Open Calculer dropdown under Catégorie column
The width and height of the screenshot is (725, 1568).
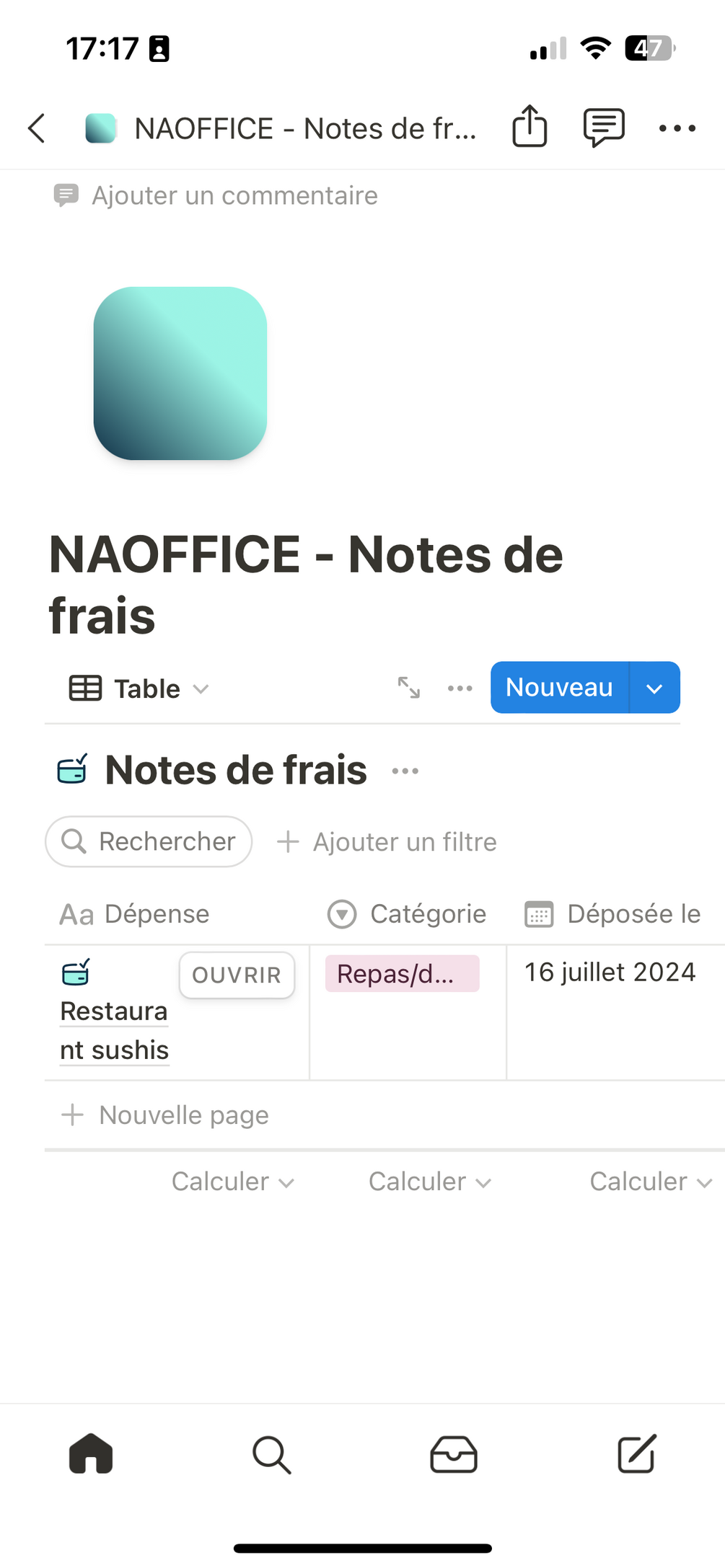(430, 1182)
